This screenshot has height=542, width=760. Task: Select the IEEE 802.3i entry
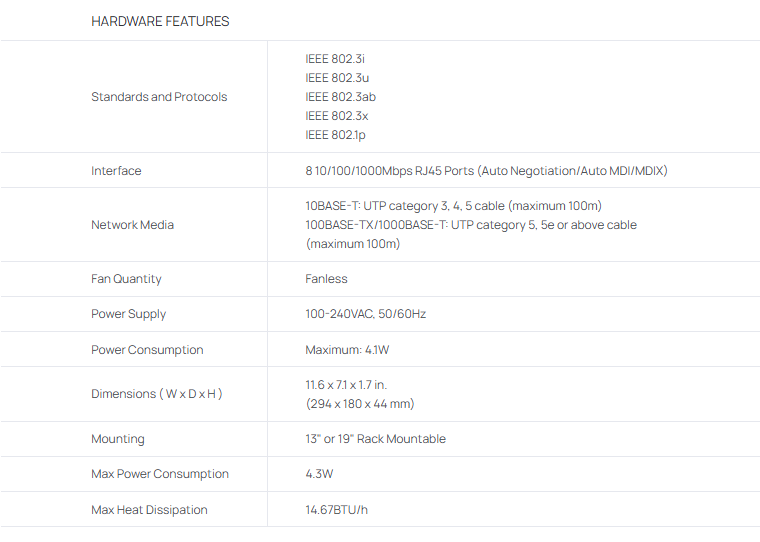click(328, 59)
